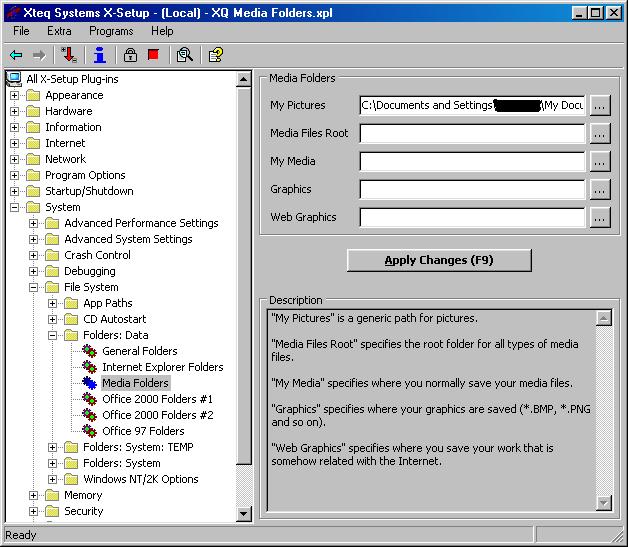Collapse the System folder node
Screen dimensions: 628x547
(x=15, y=207)
